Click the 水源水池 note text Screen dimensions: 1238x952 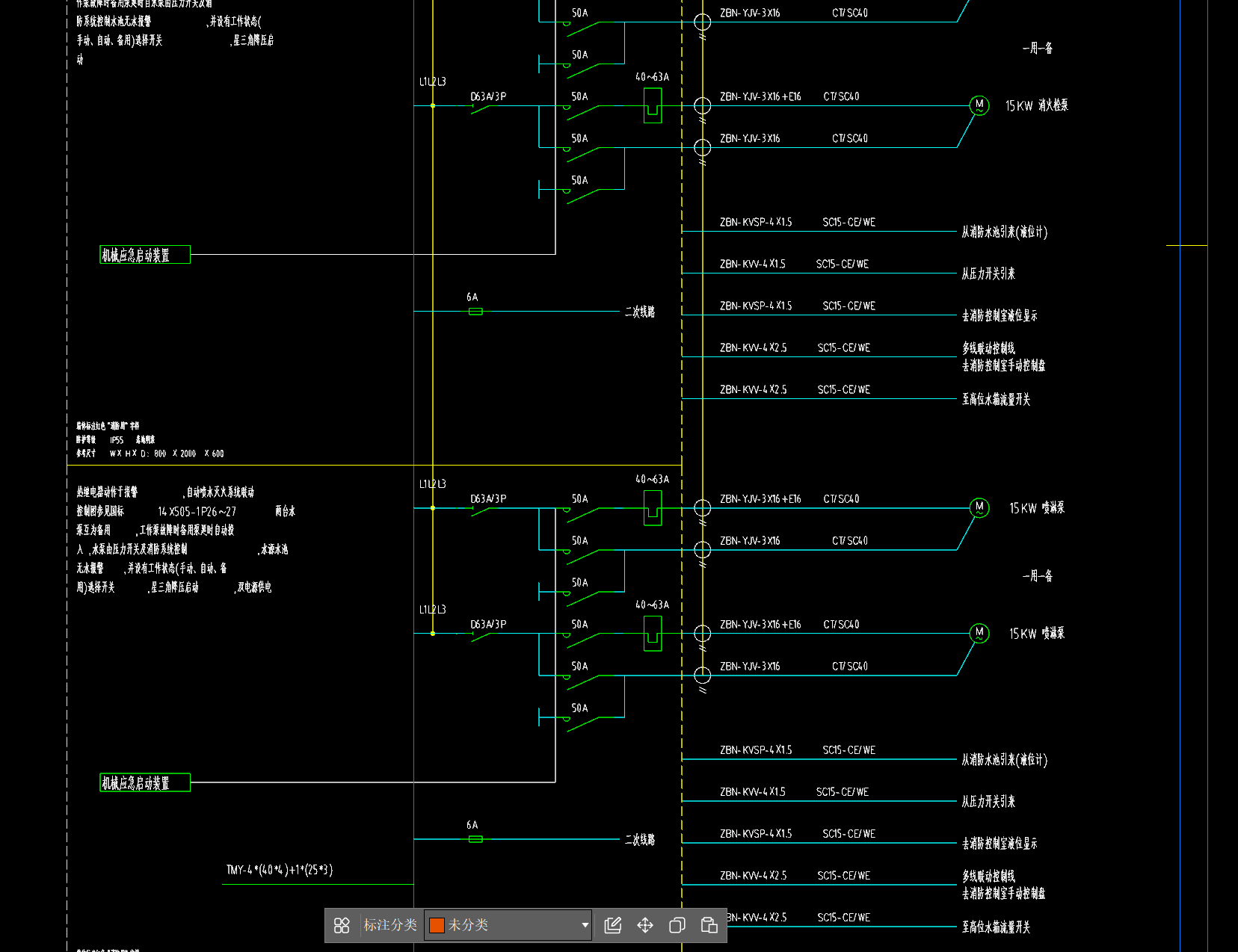click(273, 550)
